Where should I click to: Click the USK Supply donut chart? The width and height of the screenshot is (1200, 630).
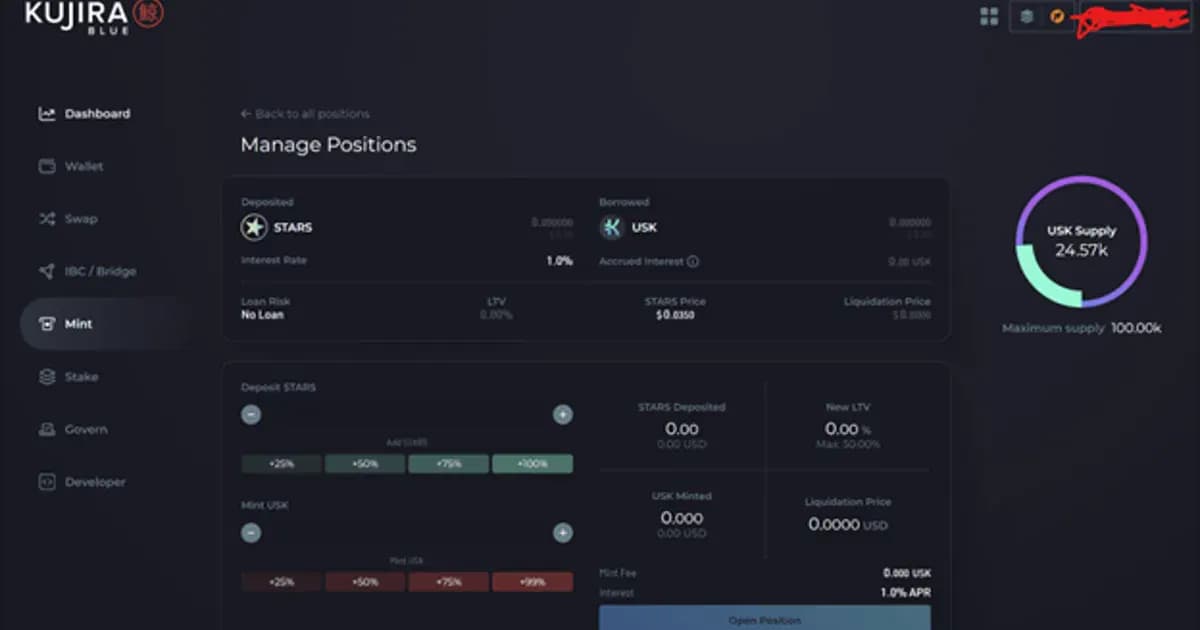(x=1081, y=241)
